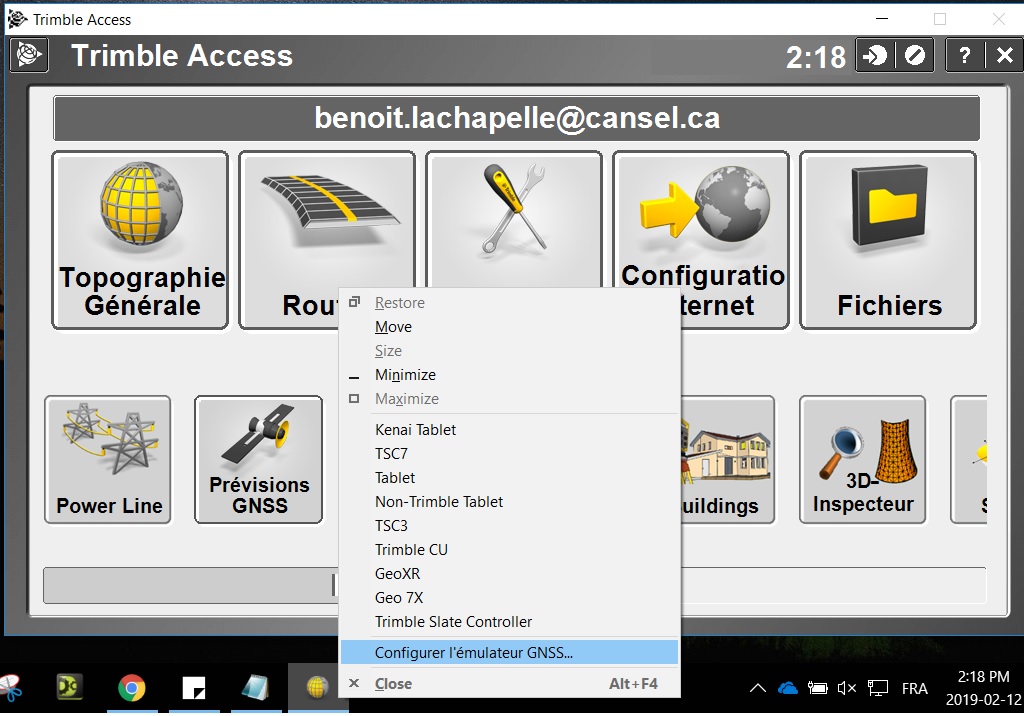Open the Fichiers folder tile
The height and width of the screenshot is (716, 1024).
(888, 240)
